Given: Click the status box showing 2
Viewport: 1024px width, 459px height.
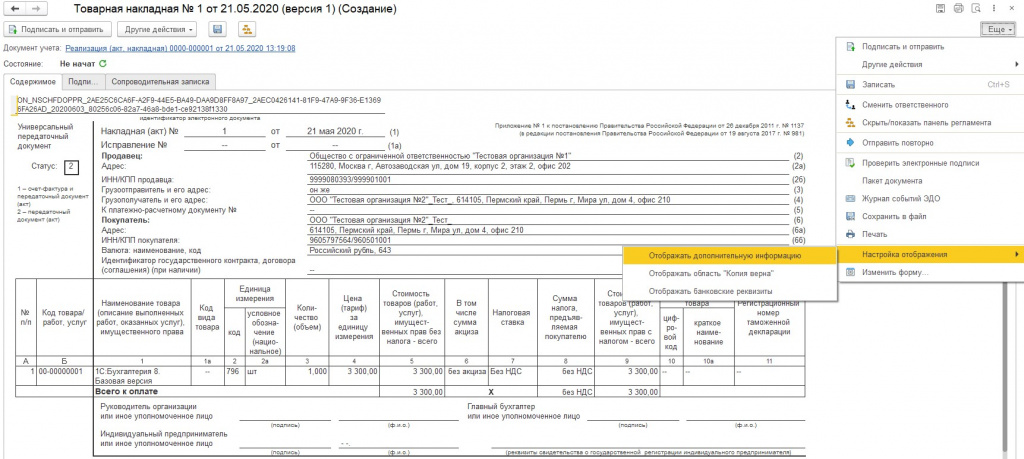Looking at the screenshot, I should point(71,167).
